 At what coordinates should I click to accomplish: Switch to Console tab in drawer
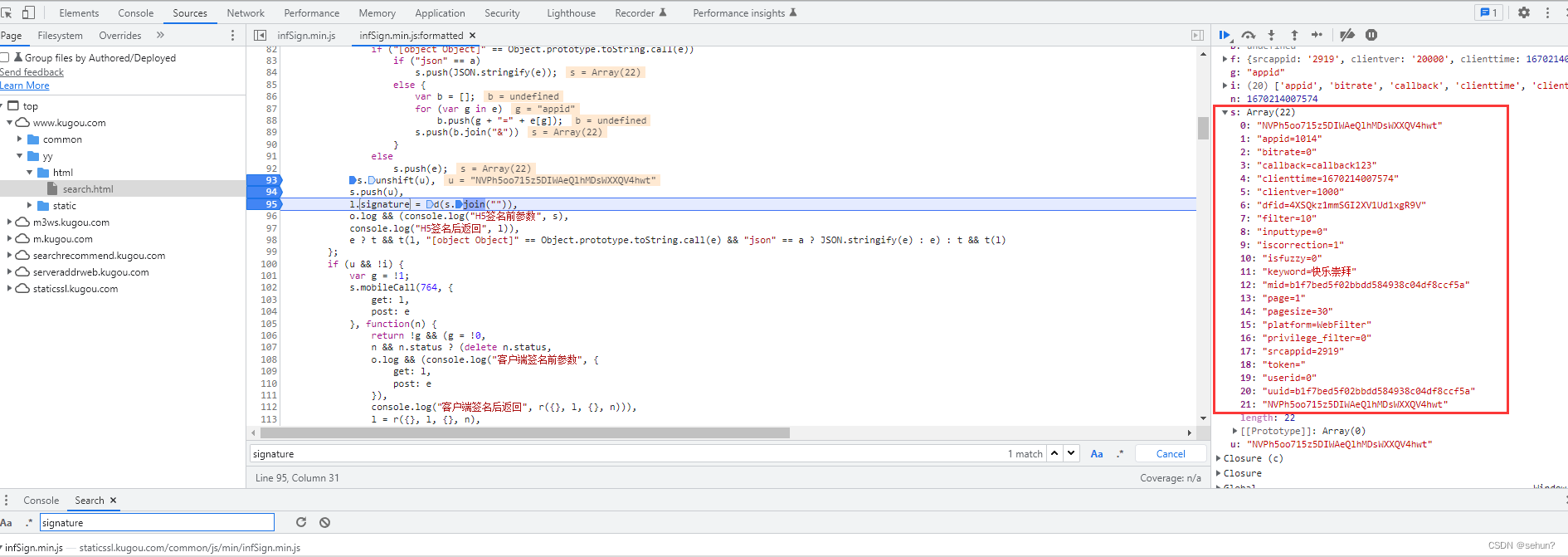pyautogui.click(x=41, y=501)
